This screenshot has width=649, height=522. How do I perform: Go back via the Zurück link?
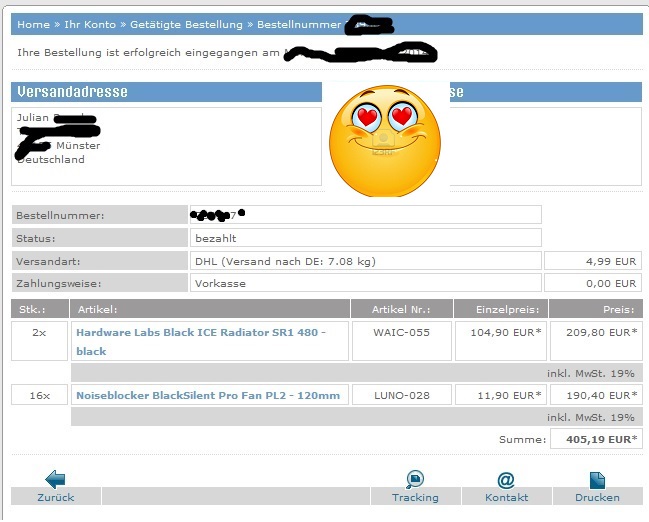[55, 497]
